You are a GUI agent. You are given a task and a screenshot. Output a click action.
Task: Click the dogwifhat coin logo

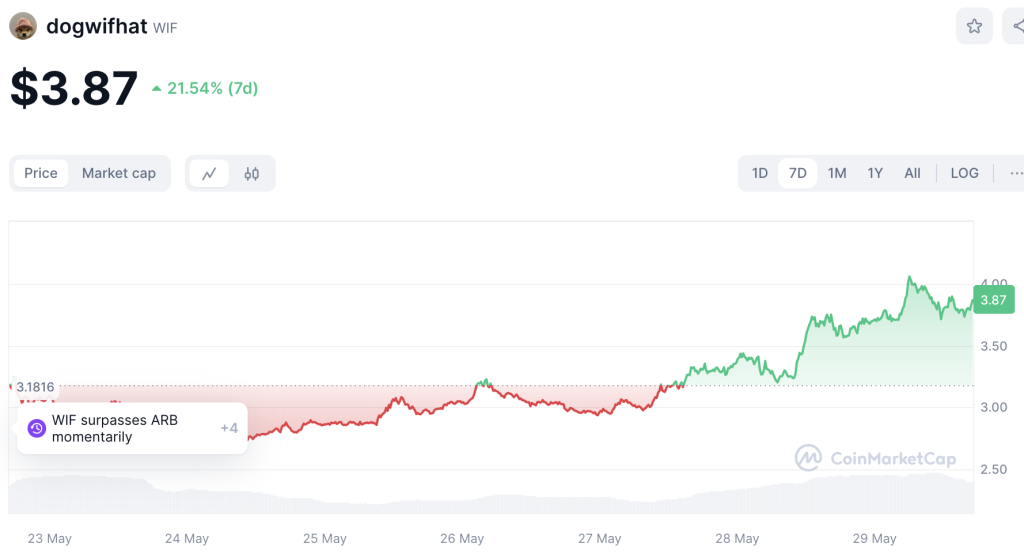(x=23, y=26)
